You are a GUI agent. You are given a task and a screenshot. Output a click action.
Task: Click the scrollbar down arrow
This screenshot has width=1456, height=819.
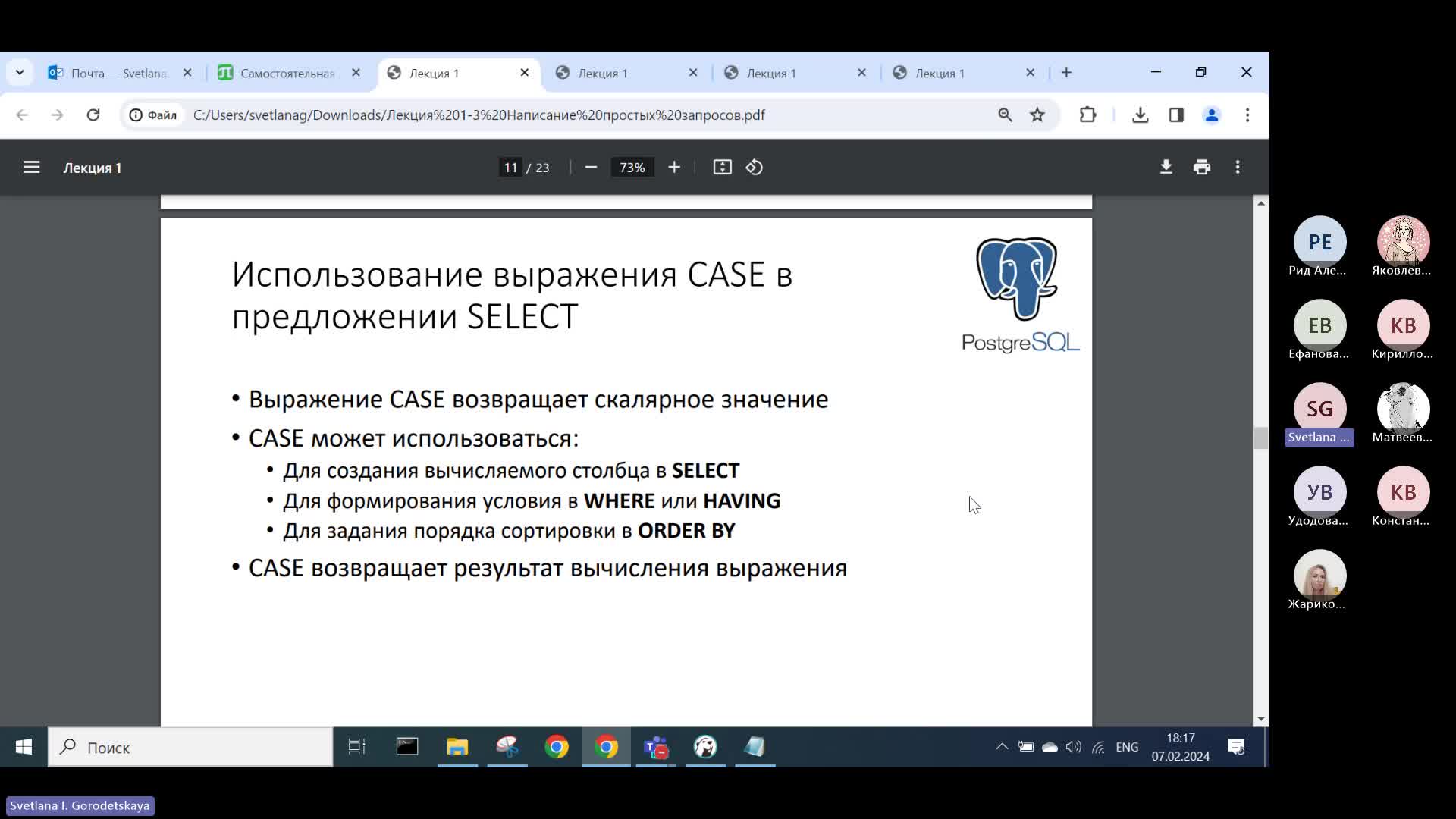pos(1260,718)
